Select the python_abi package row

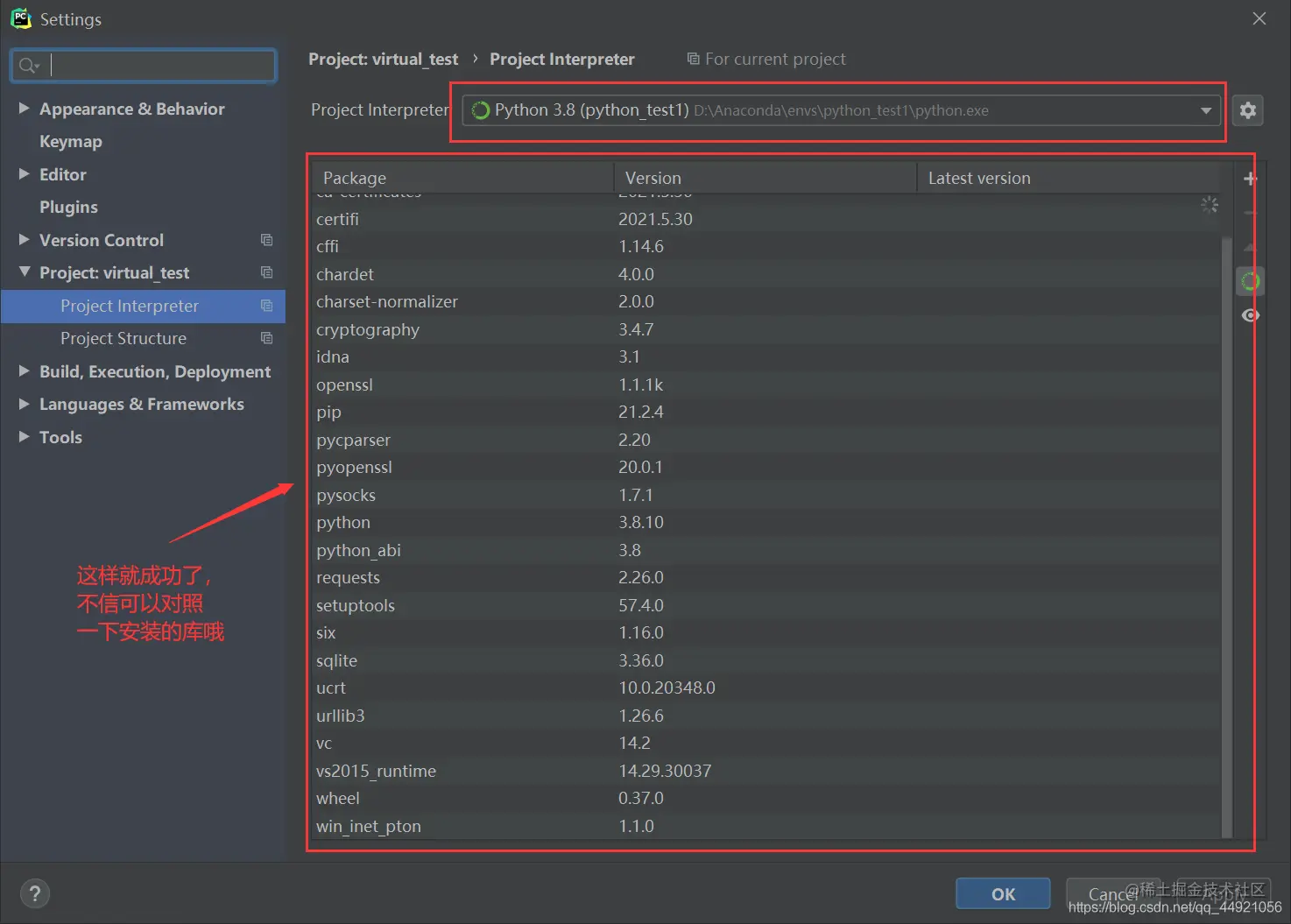[767, 550]
